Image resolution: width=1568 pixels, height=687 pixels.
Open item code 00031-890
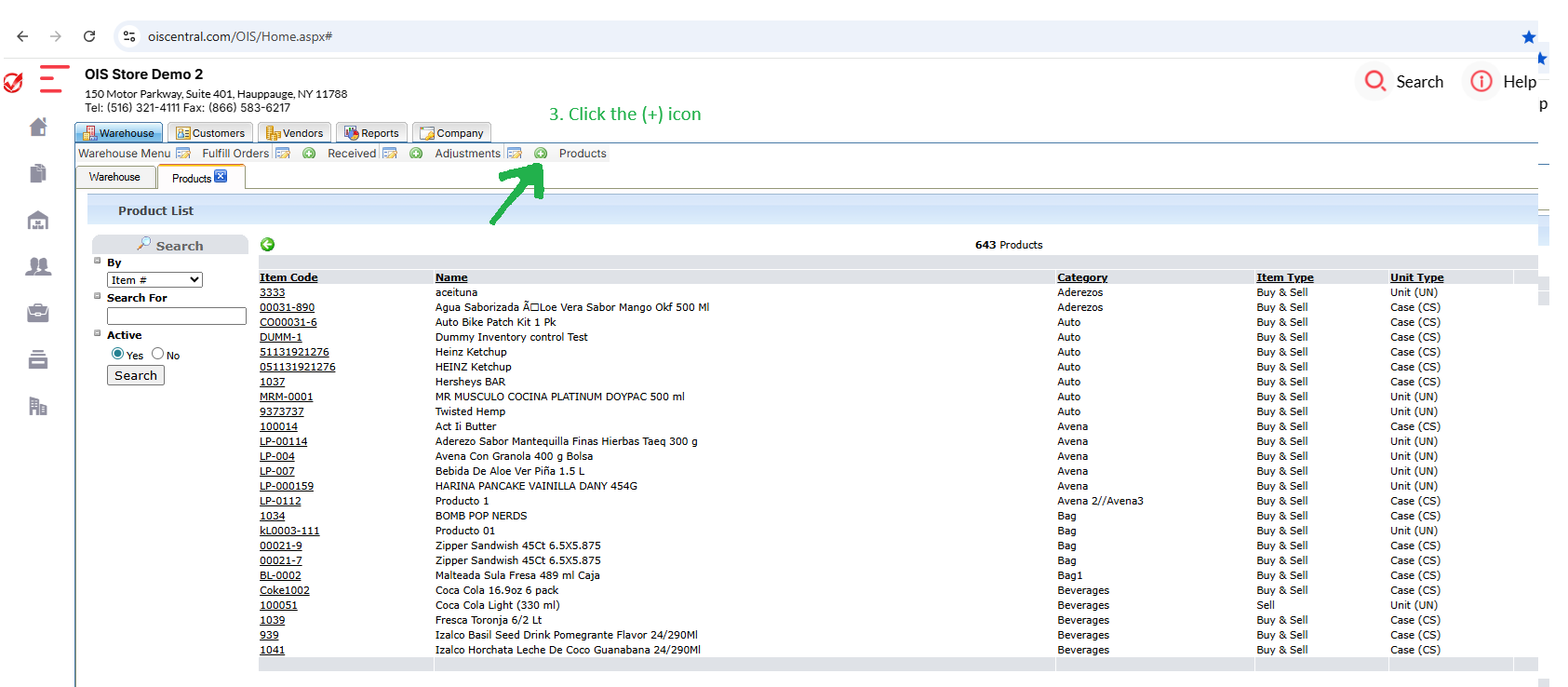point(287,307)
